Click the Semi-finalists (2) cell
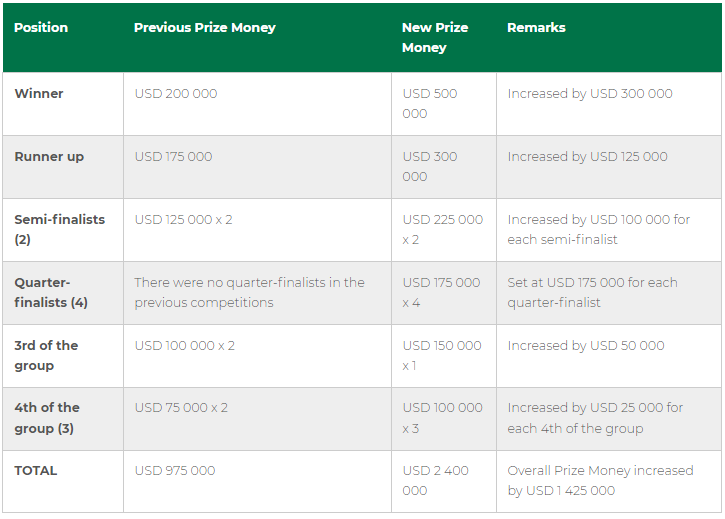Image resolution: width=725 pixels, height=519 pixels. 60,229
